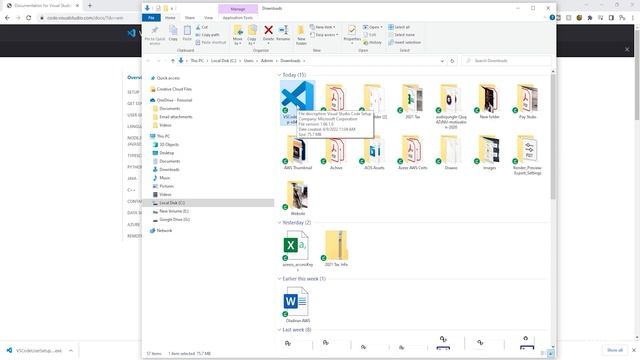Click the Cut scissors command
The width and height of the screenshot is (640, 360).
tap(202, 27)
